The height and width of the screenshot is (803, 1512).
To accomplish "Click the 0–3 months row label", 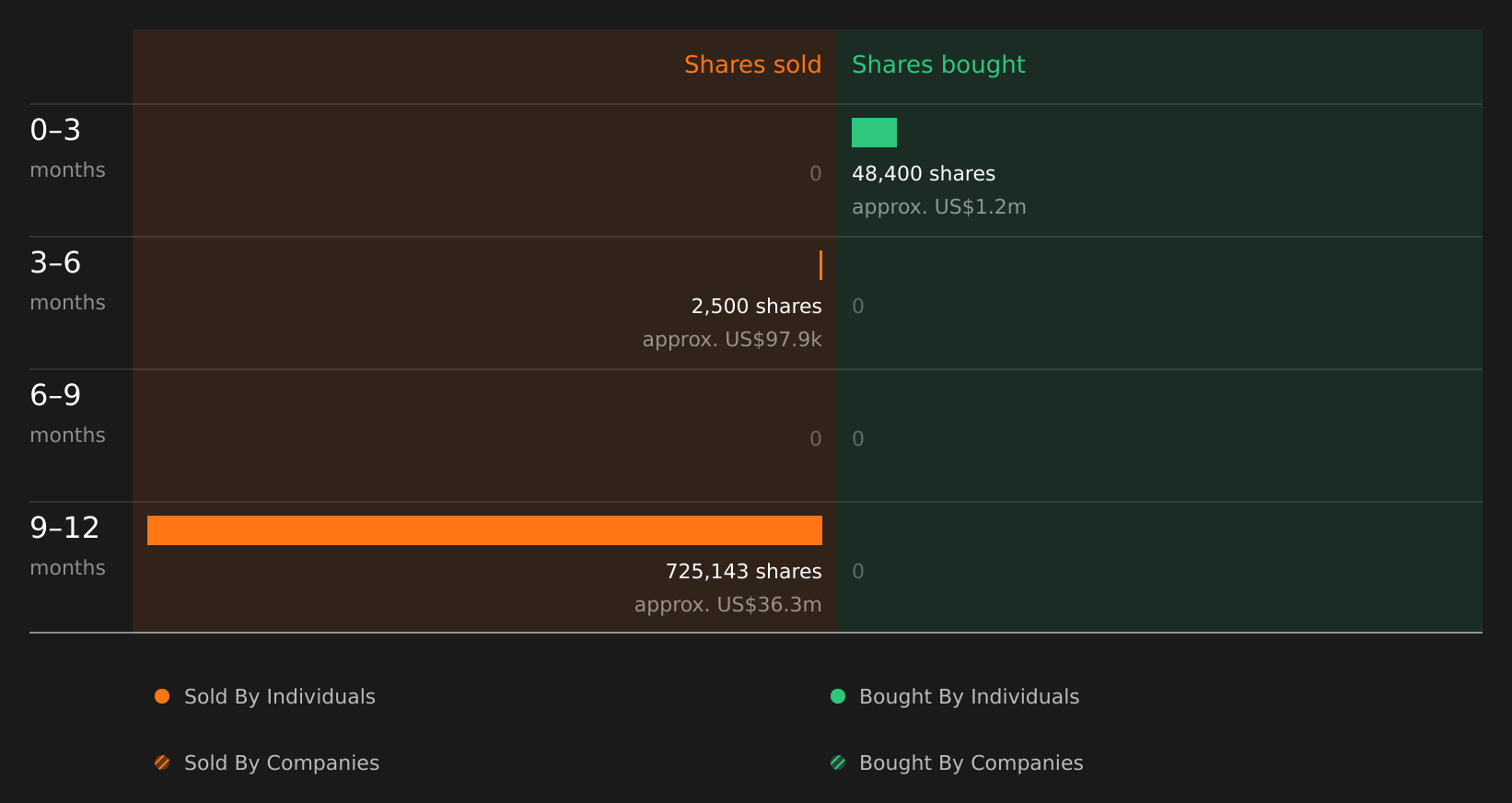I will coord(67,148).
